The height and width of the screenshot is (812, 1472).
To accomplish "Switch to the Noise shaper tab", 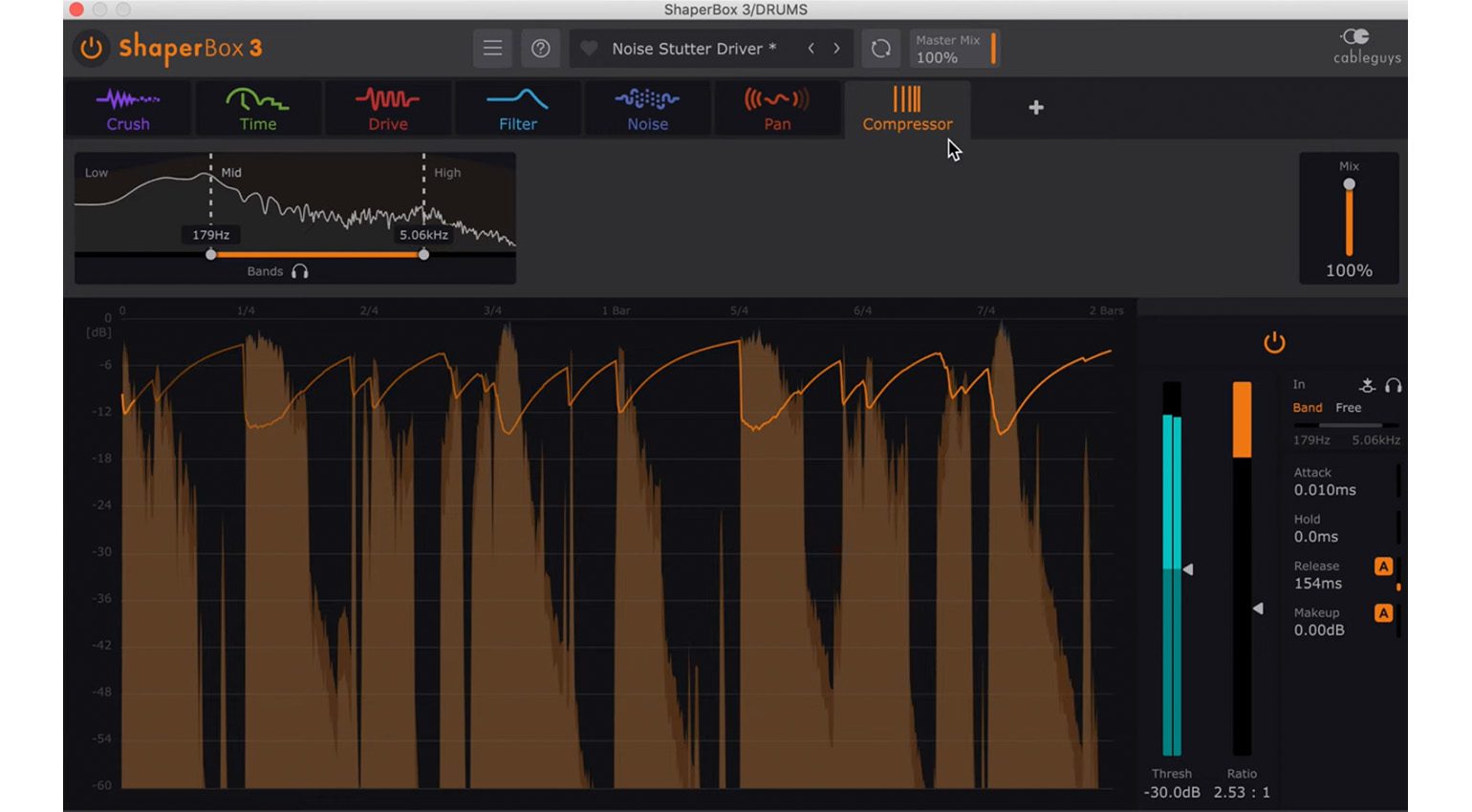I will [648, 109].
